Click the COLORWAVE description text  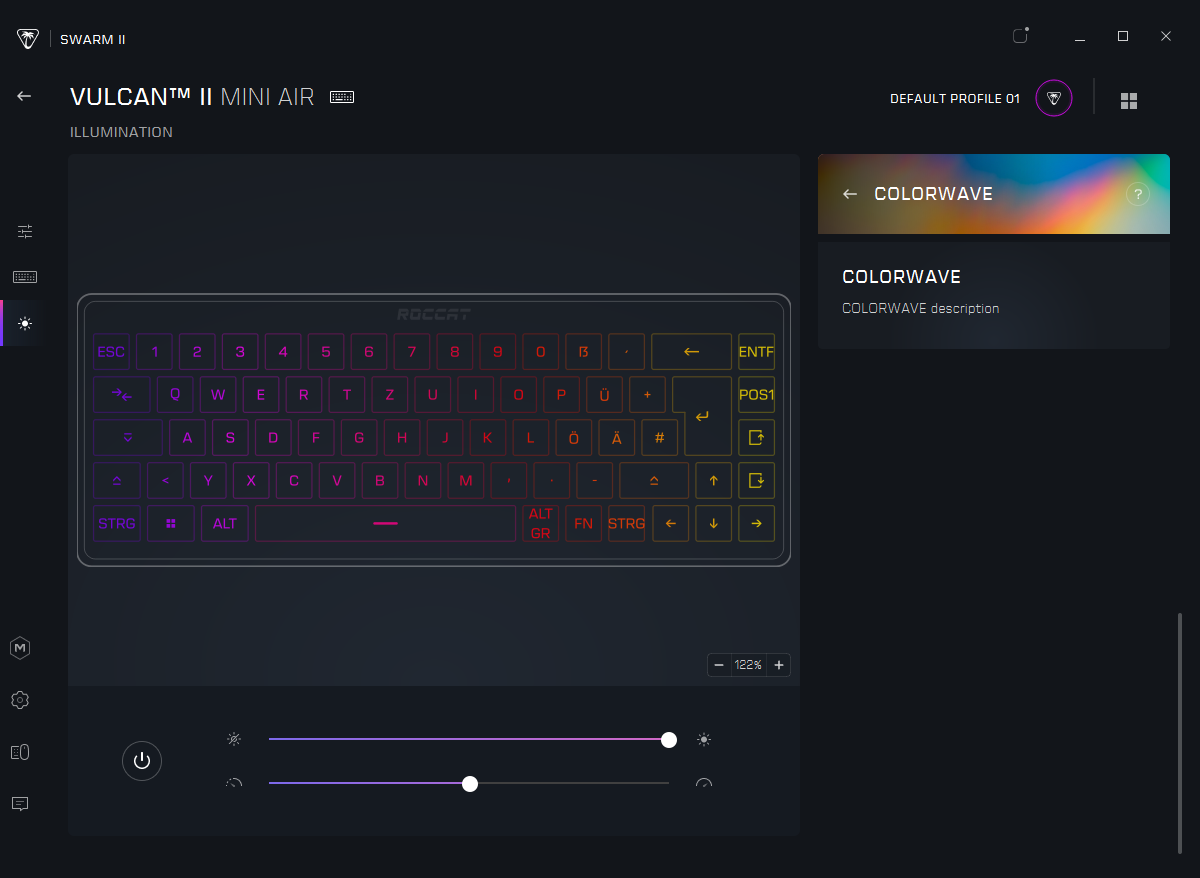click(921, 308)
